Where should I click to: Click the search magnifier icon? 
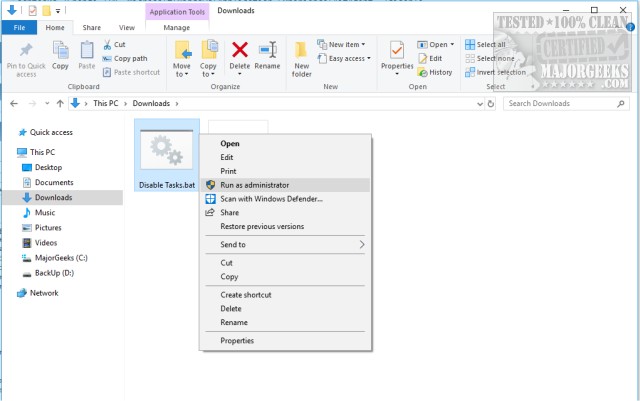click(x=620, y=104)
